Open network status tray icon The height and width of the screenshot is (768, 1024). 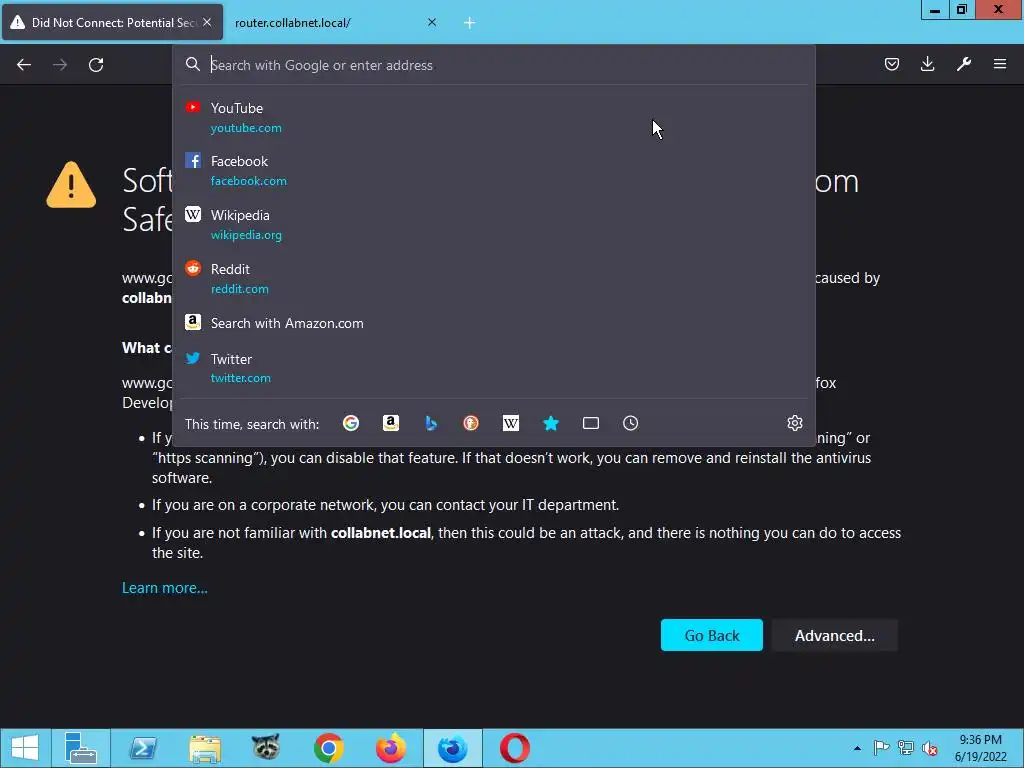(906, 748)
